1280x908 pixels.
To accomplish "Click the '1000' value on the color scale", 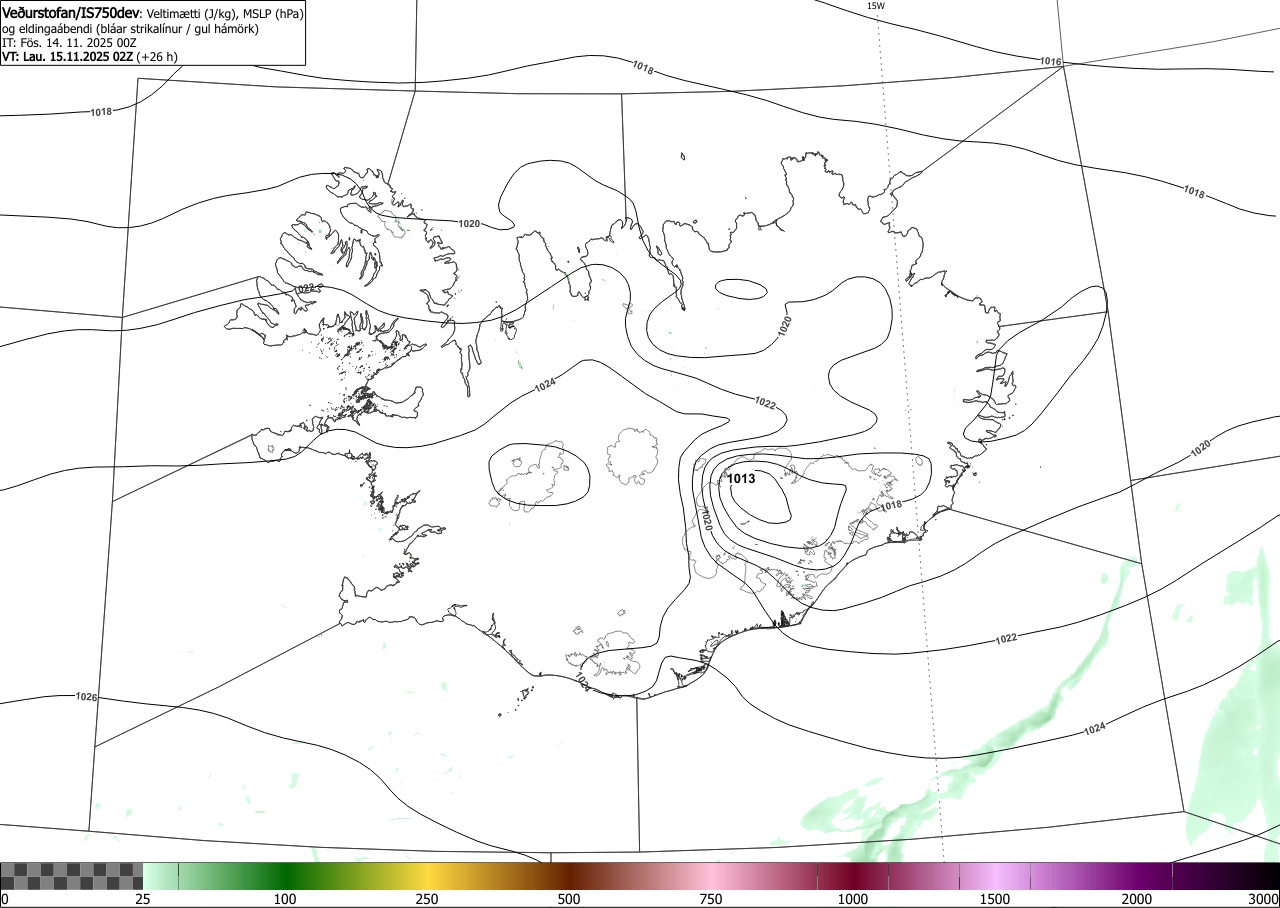I will tap(853, 899).
